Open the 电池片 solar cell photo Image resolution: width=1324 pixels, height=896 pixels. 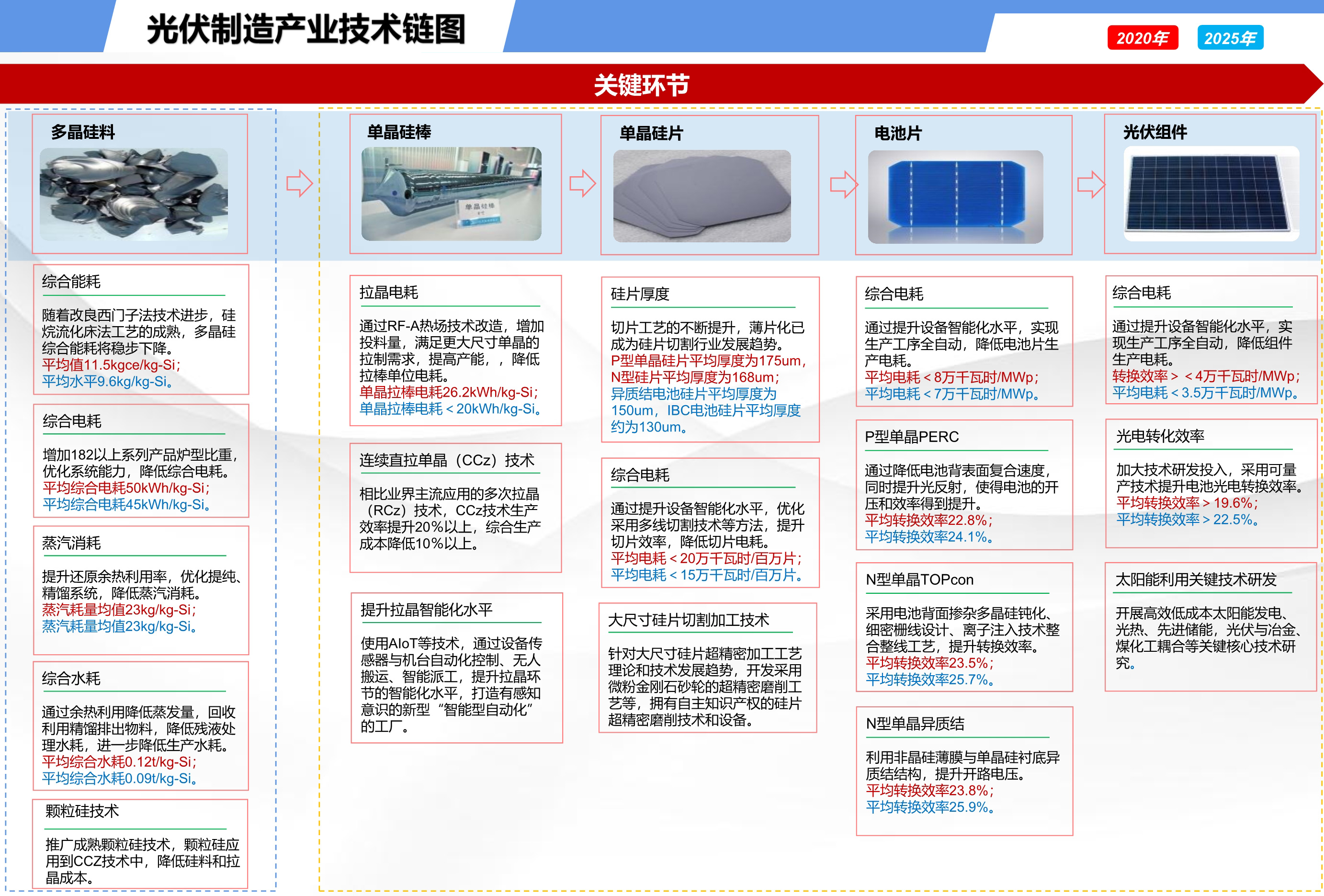coord(955,197)
